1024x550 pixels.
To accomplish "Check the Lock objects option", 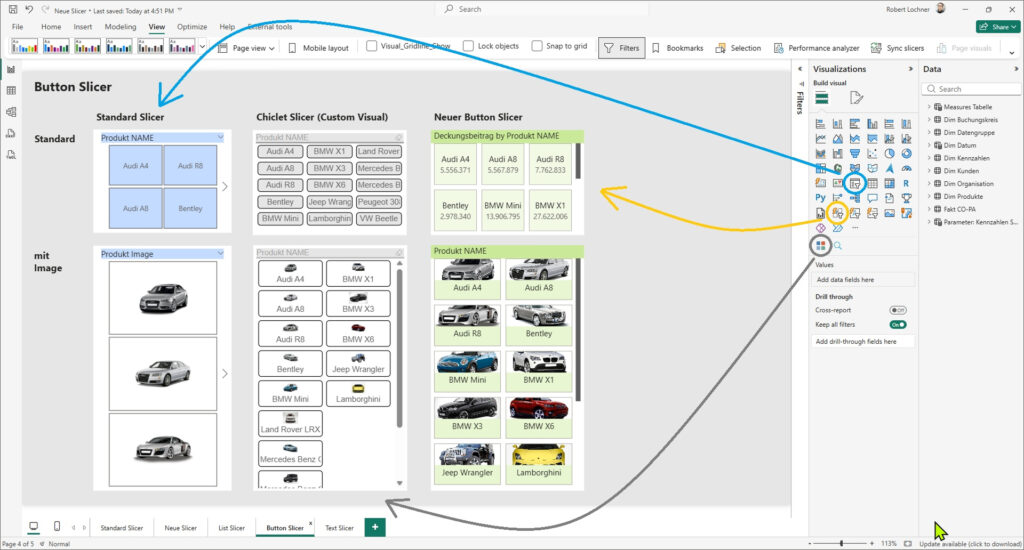I will (470, 46).
